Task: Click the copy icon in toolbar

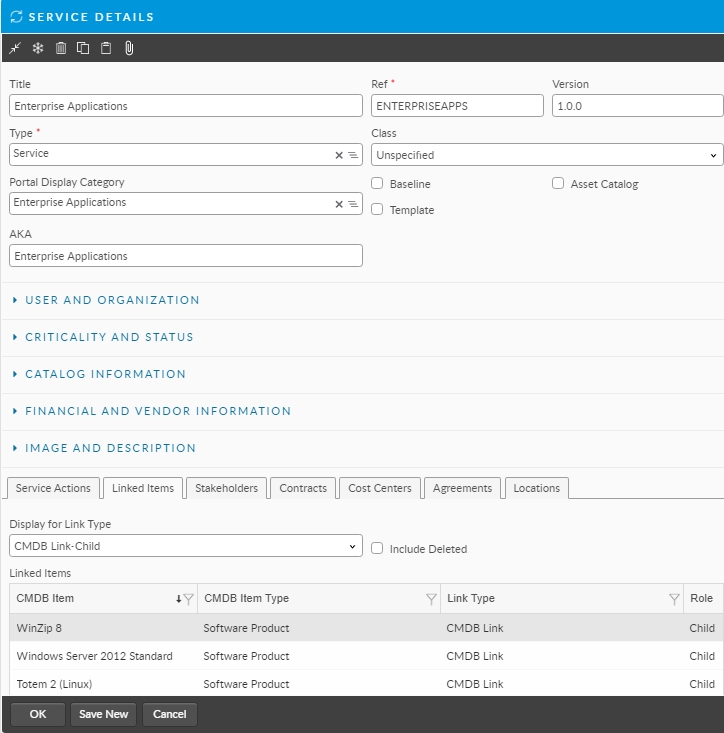Action: [83, 48]
